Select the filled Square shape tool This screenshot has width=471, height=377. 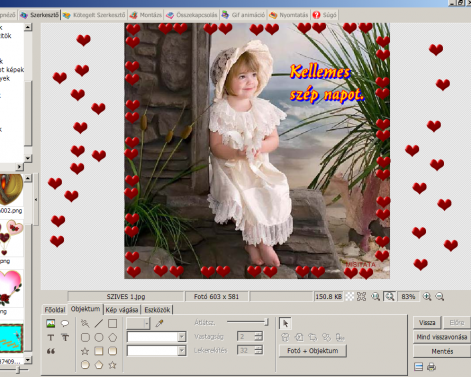click(x=99, y=351)
